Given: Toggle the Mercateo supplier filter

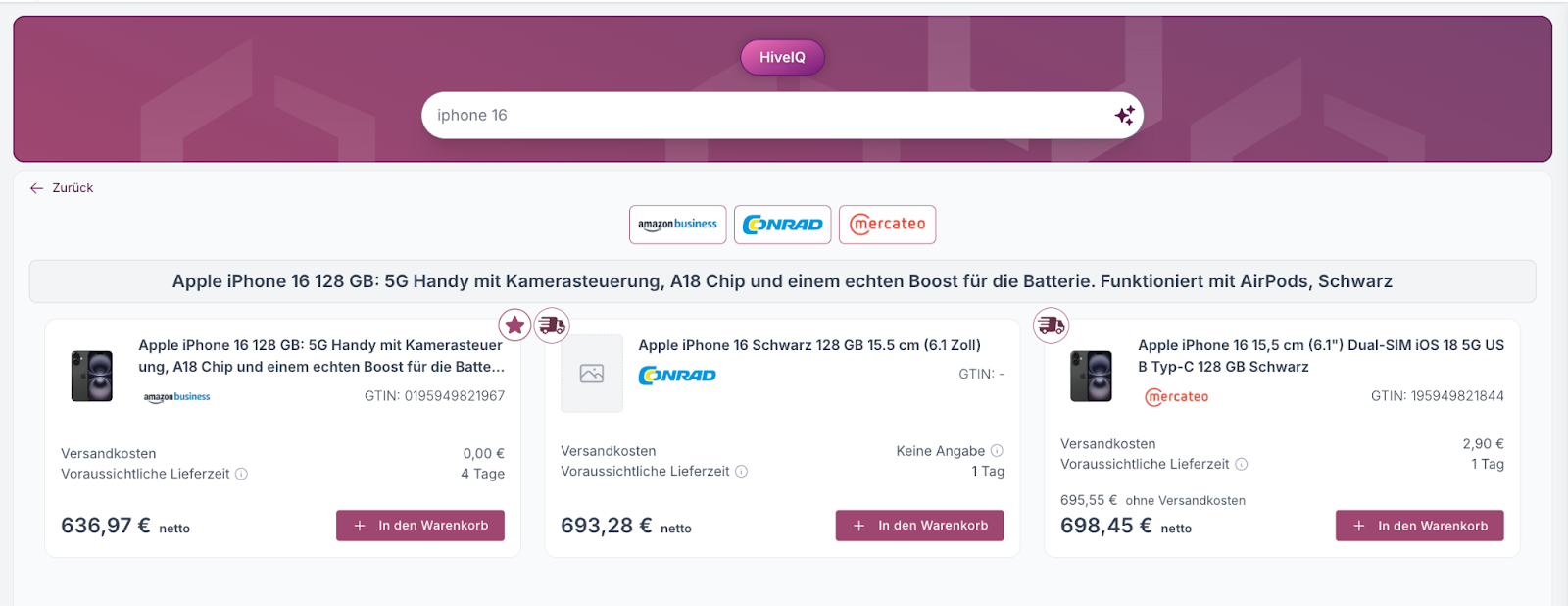Looking at the screenshot, I should pos(887,225).
